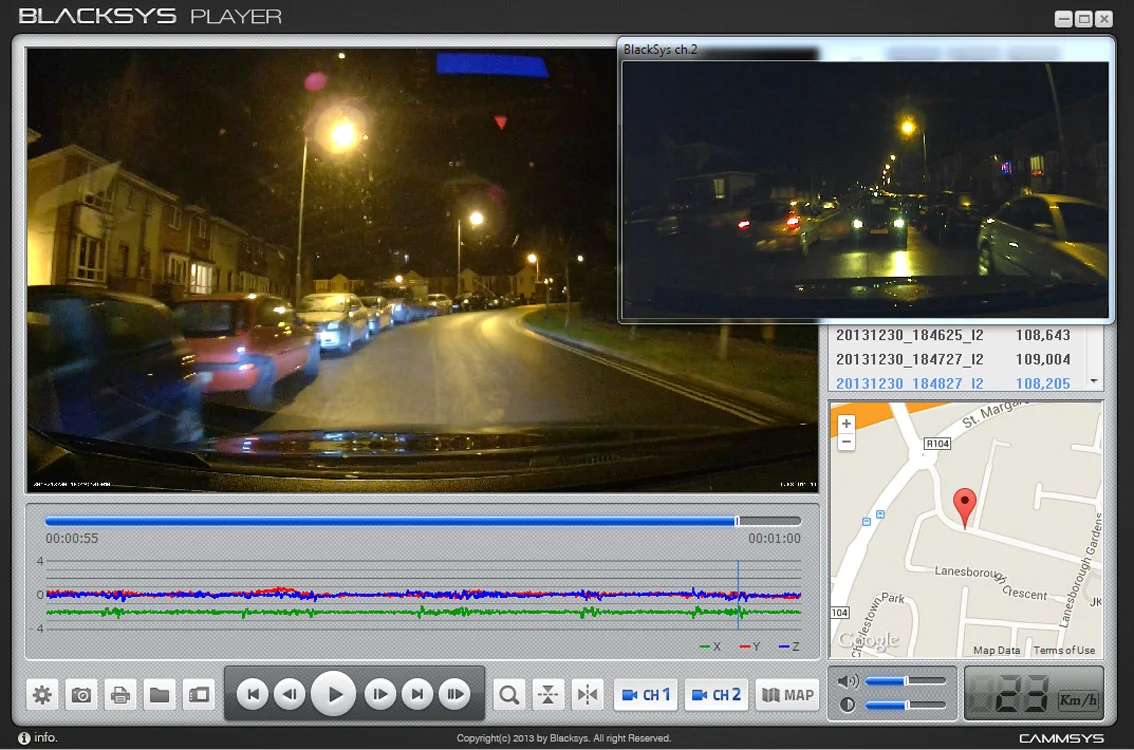The image size is (1134, 750).
Task: Toggle the CH 1 camera view
Action: [646, 695]
